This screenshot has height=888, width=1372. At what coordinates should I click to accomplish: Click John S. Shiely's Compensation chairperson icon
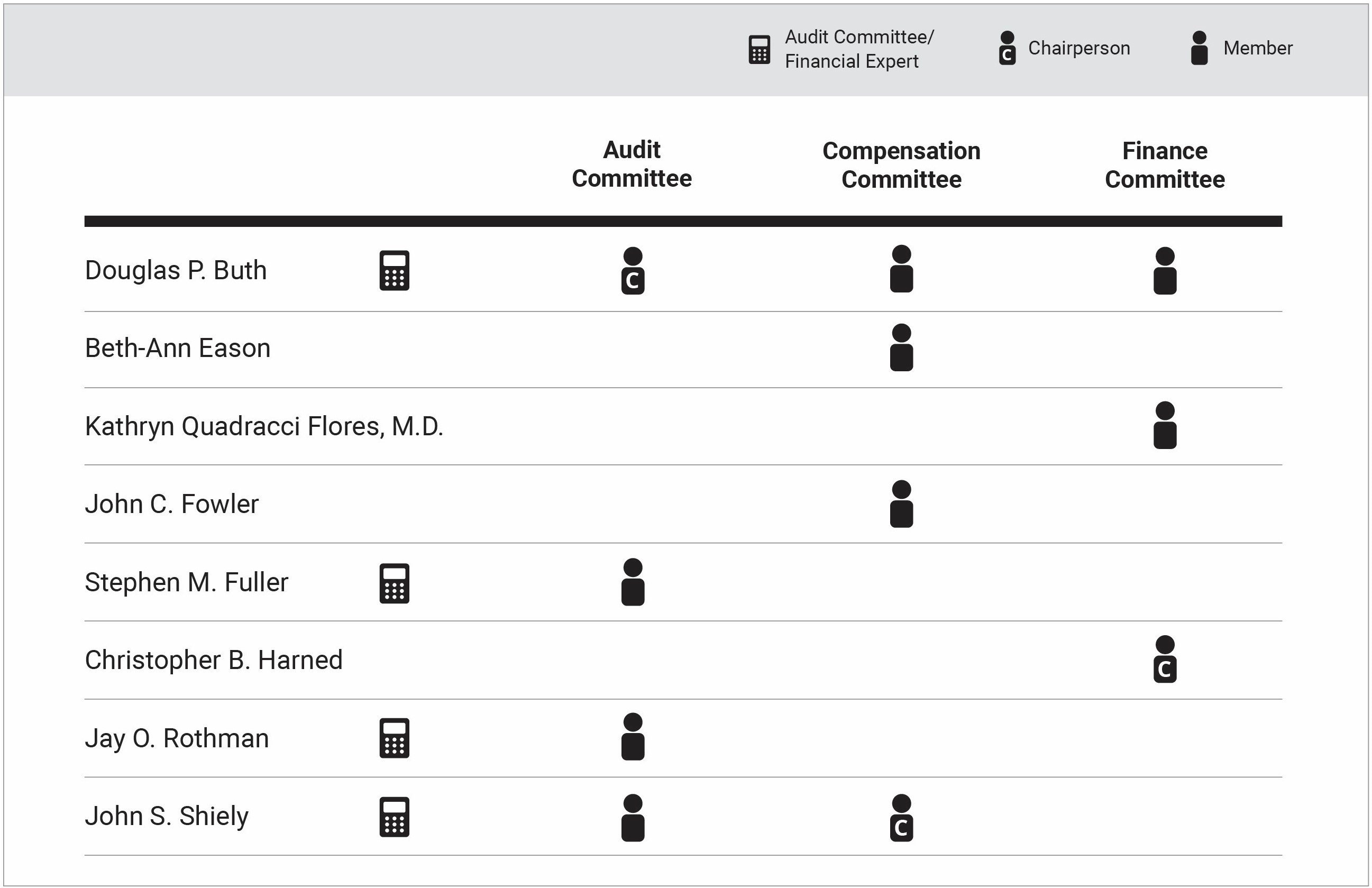point(901,818)
